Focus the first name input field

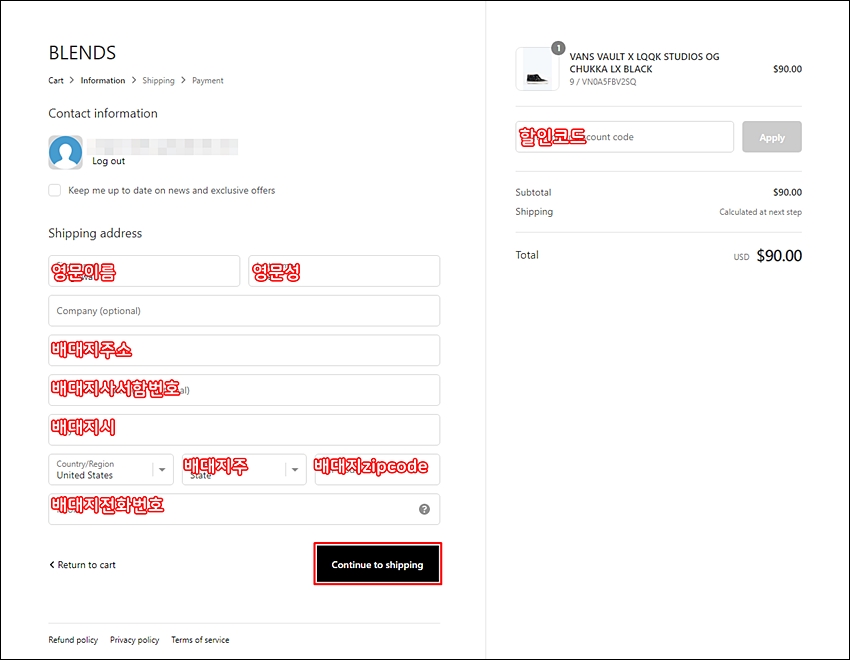tap(144, 271)
